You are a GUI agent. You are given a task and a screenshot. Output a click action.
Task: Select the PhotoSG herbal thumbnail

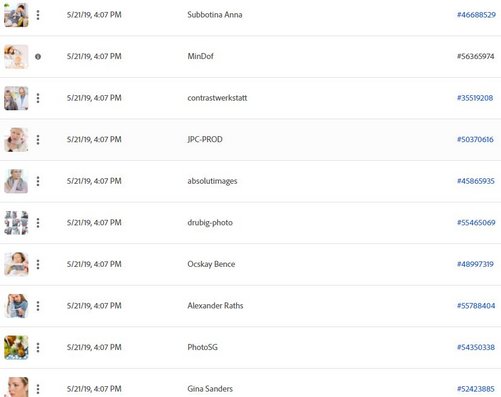pyautogui.click(x=16, y=347)
